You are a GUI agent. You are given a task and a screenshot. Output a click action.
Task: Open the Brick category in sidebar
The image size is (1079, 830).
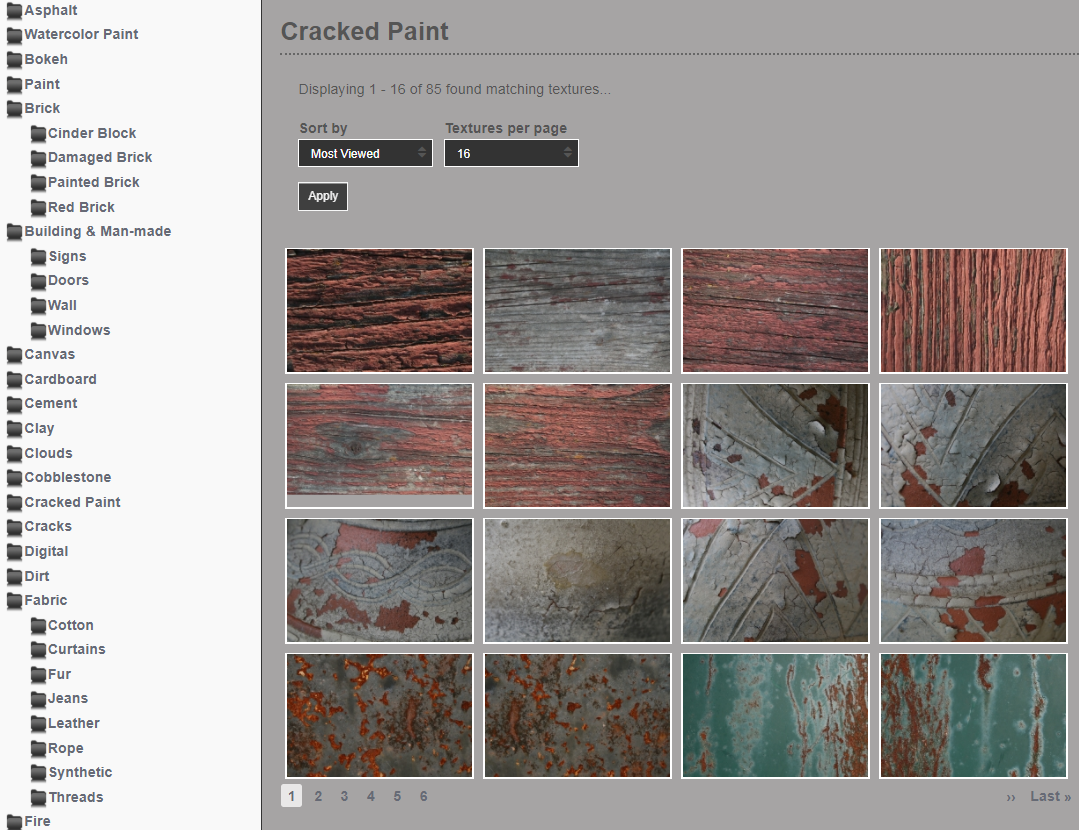[42, 108]
